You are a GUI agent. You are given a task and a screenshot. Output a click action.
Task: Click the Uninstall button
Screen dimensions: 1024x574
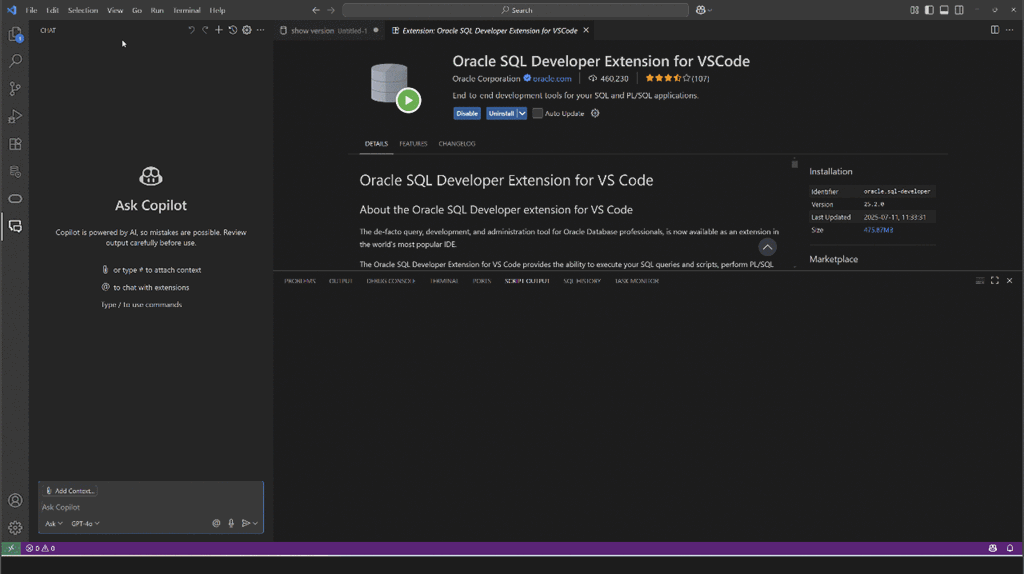click(502, 113)
